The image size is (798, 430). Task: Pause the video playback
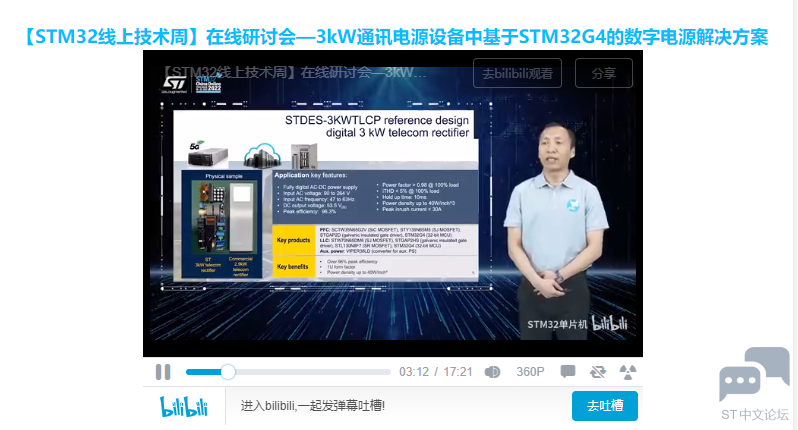pos(163,372)
